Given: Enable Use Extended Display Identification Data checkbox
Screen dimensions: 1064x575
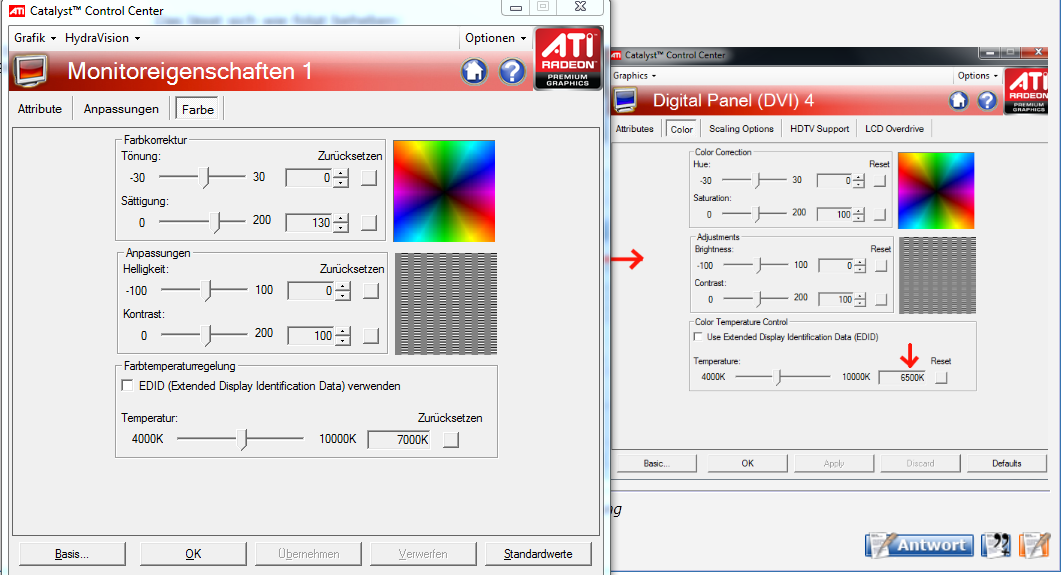Looking at the screenshot, I should coord(698,337).
